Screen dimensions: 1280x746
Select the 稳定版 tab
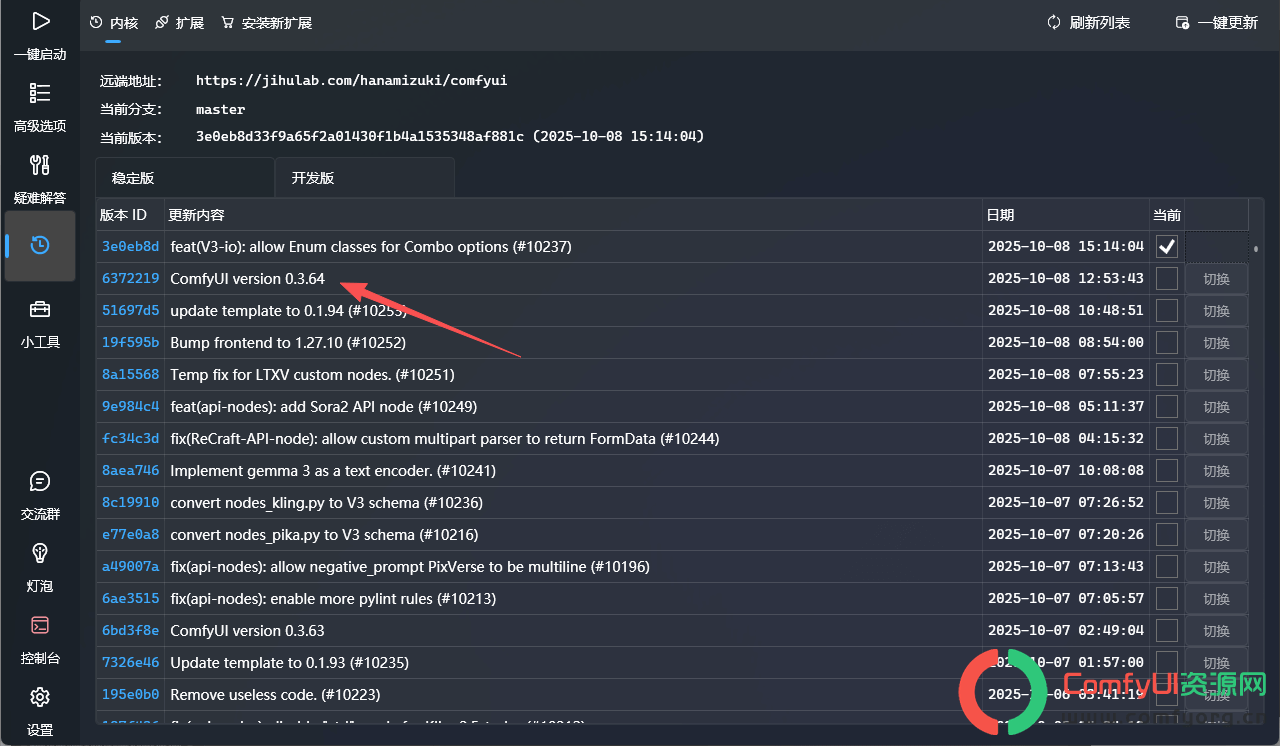pos(185,178)
